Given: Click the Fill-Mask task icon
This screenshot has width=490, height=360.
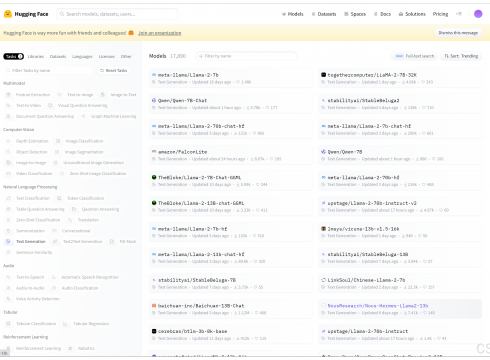Looking at the screenshot, I should [x=112, y=241].
